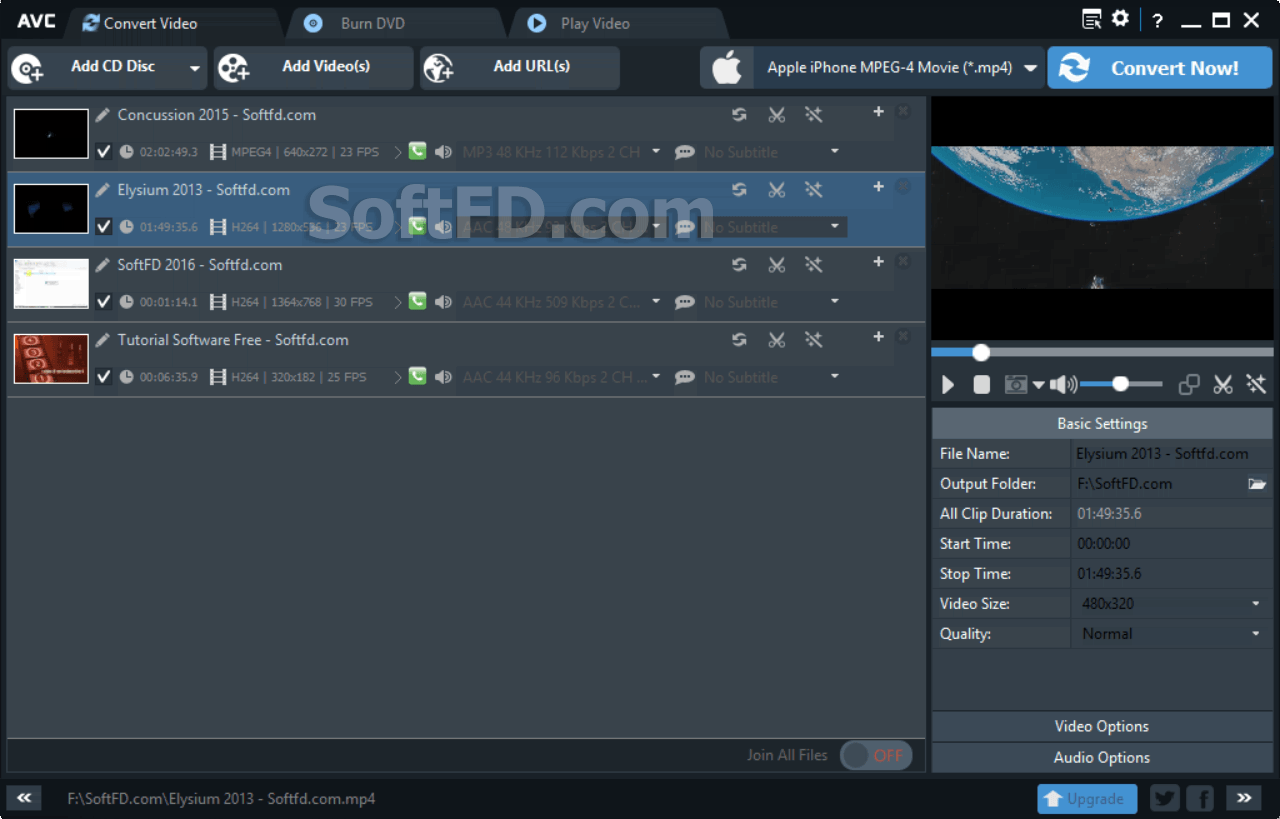Play preview with play button
This screenshot has width=1280, height=819.
[948, 385]
